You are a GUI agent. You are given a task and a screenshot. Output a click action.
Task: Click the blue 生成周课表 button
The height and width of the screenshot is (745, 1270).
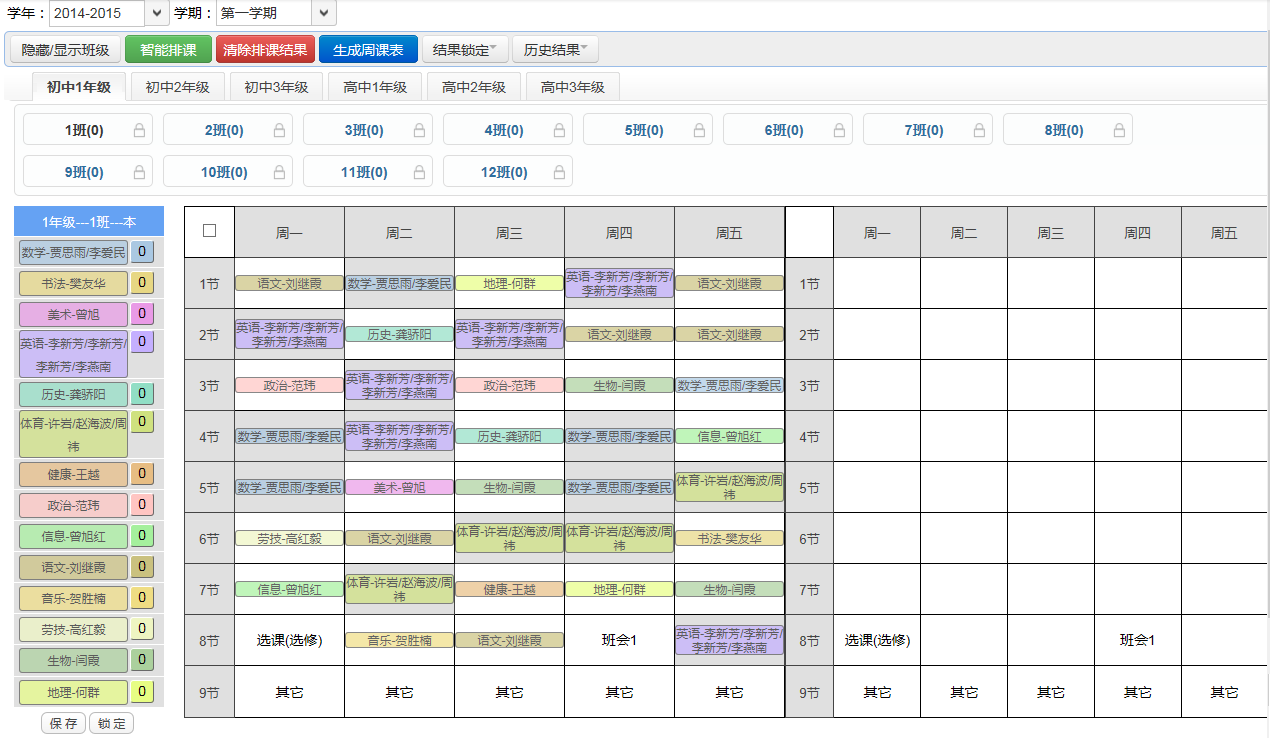(368, 50)
